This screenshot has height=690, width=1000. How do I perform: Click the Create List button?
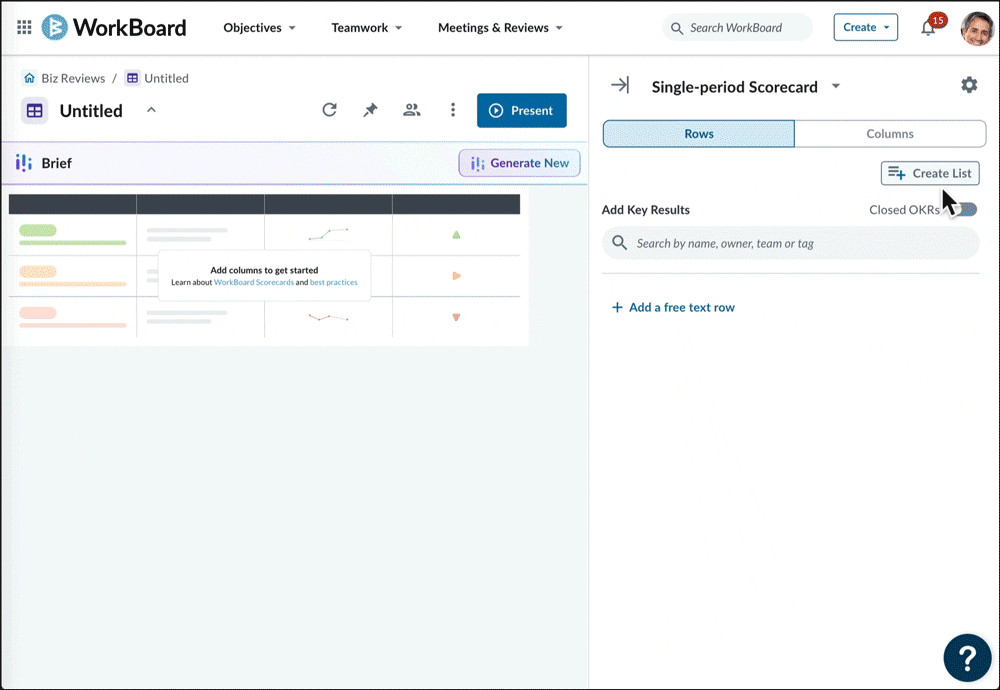(930, 173)
